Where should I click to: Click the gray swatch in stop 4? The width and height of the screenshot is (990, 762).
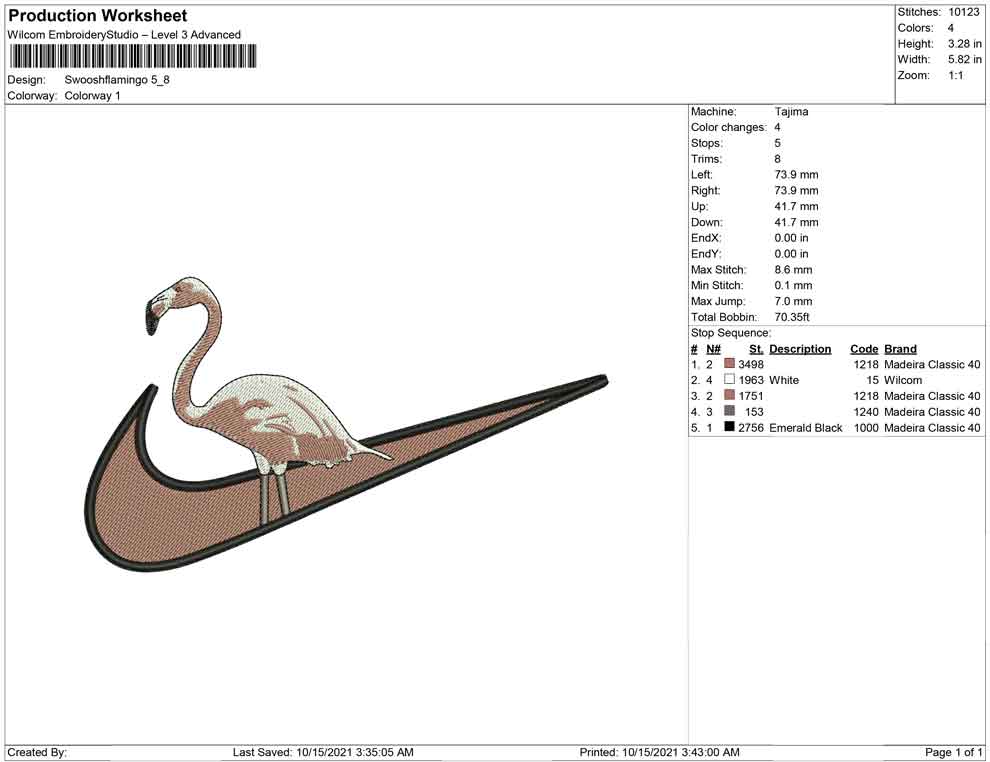click(729, 411)
